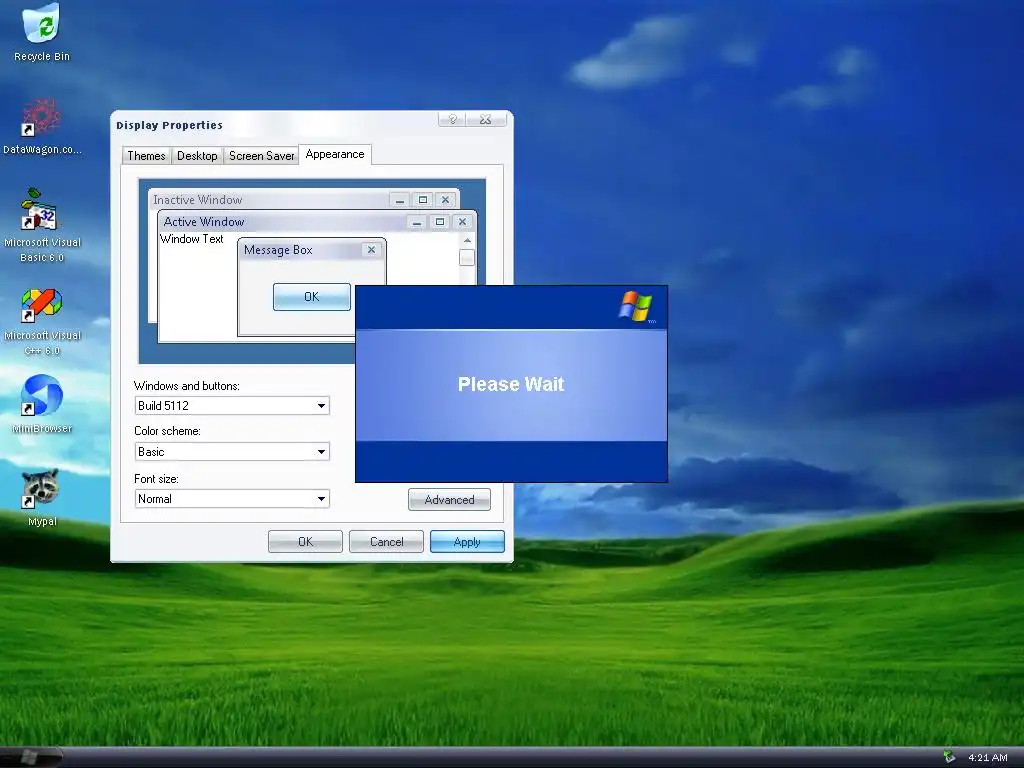
Task: Open the MiniBrowser desktop shortcut
Action: coord(42,404)
